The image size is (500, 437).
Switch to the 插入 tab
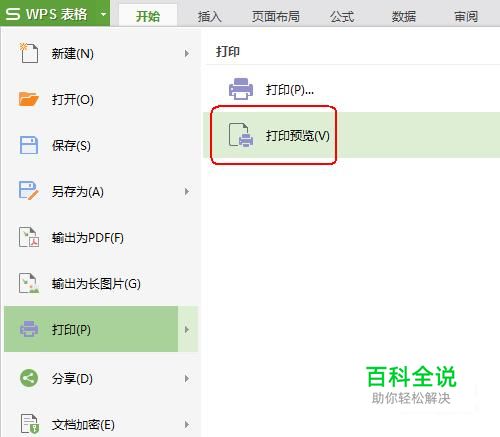[209, 16]
